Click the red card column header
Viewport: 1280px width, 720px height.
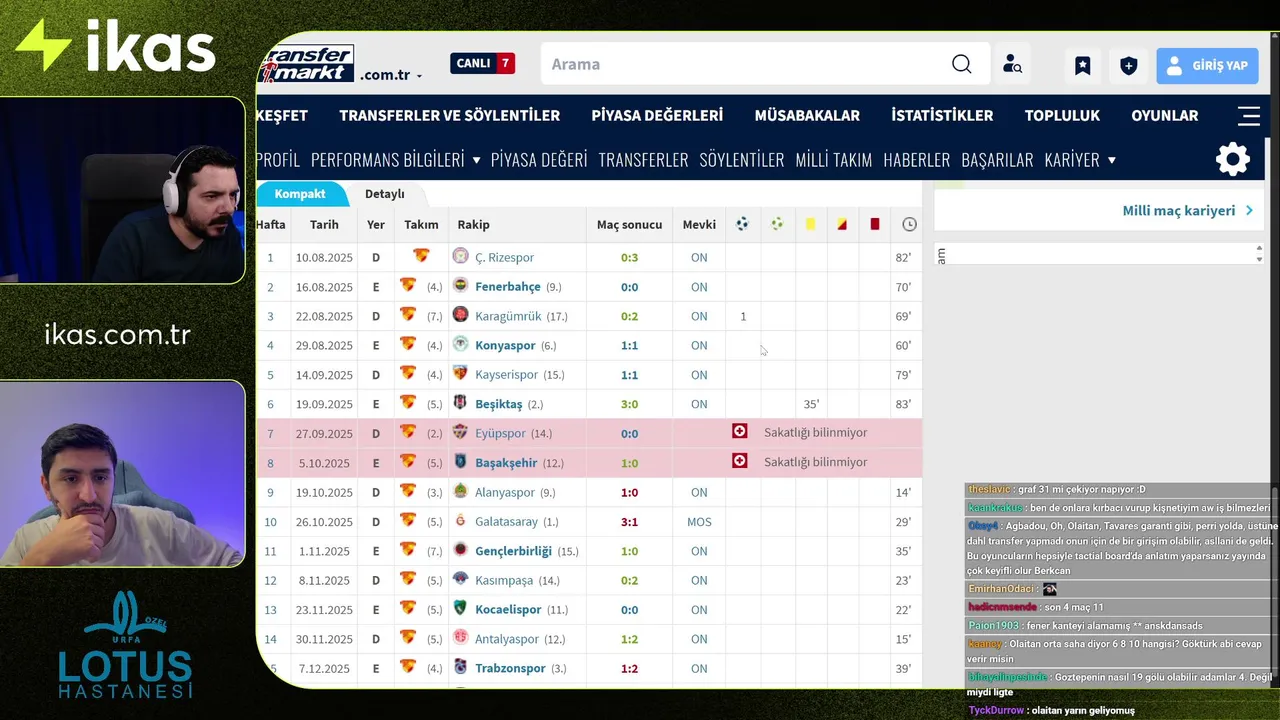coord(875,224)
